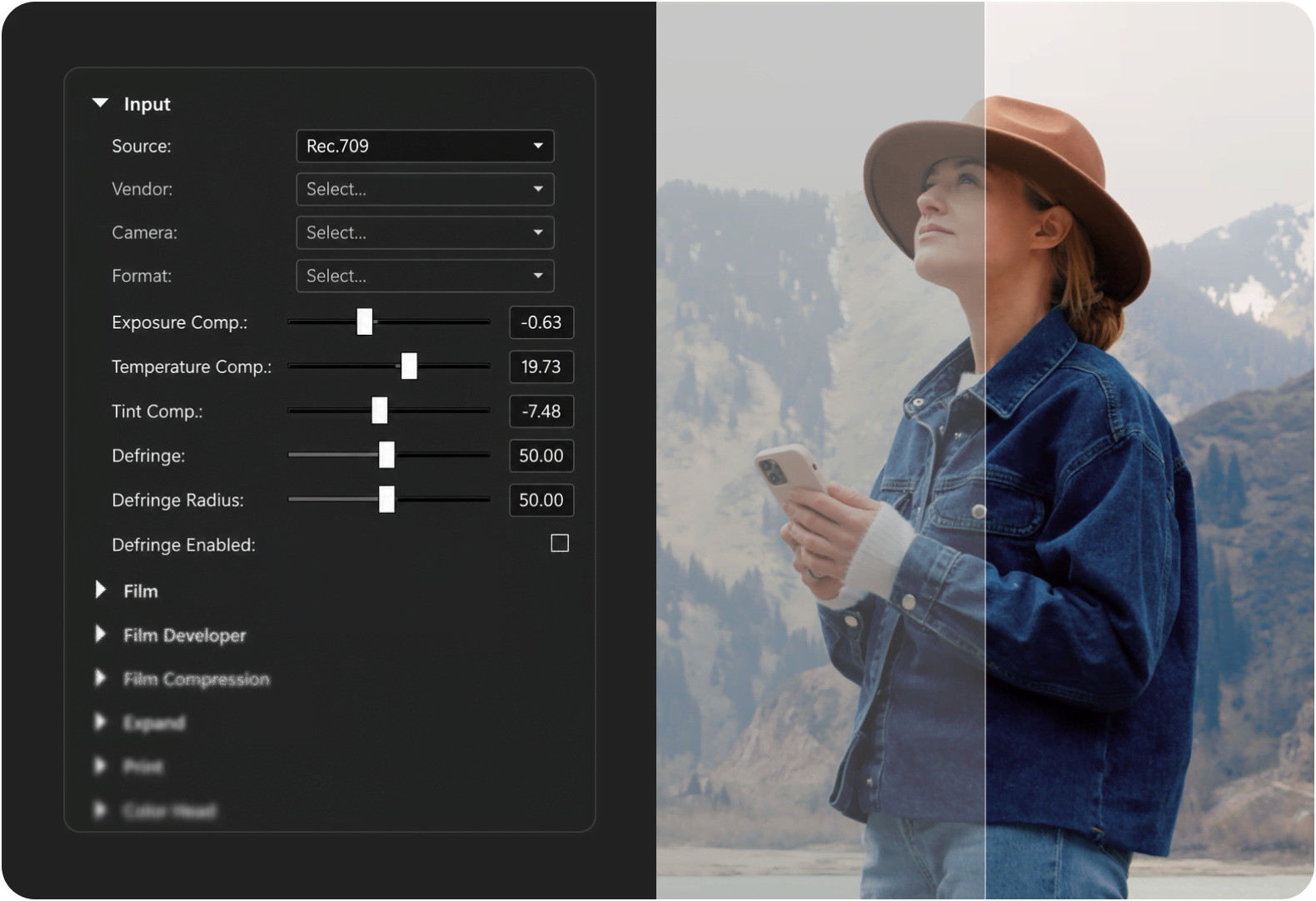
Task: Expand the Print section
Action: (x=101, y=765)
